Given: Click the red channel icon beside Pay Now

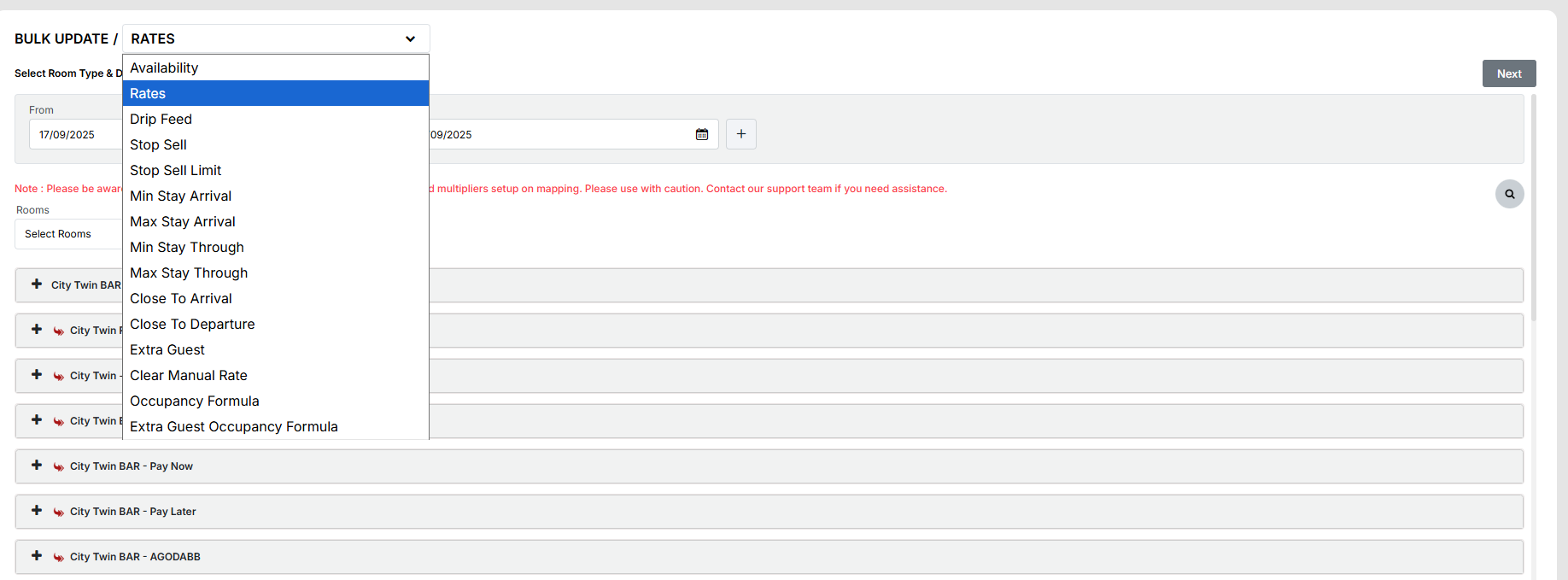Looking at the screenshot, I should pyautogui.click(x=59, y=466).
